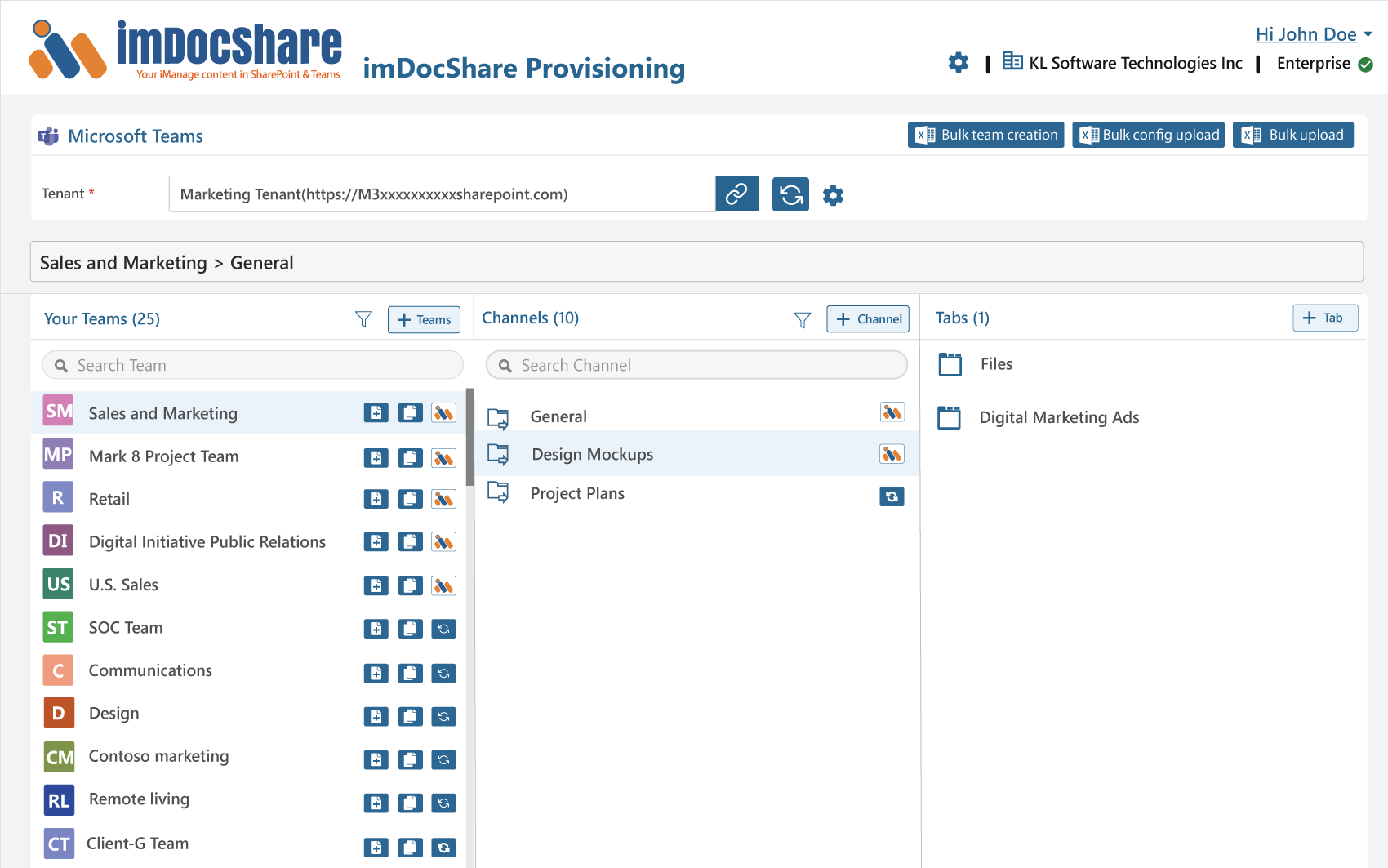
Task: Click the Bulk config upload button
Action: [1149, 135]
